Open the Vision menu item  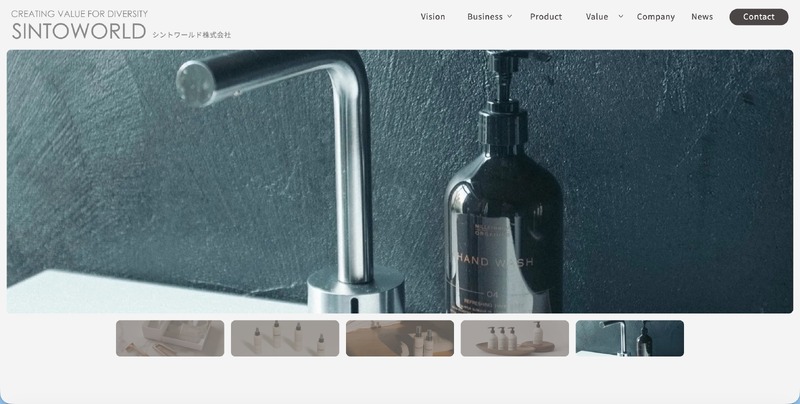433,17
